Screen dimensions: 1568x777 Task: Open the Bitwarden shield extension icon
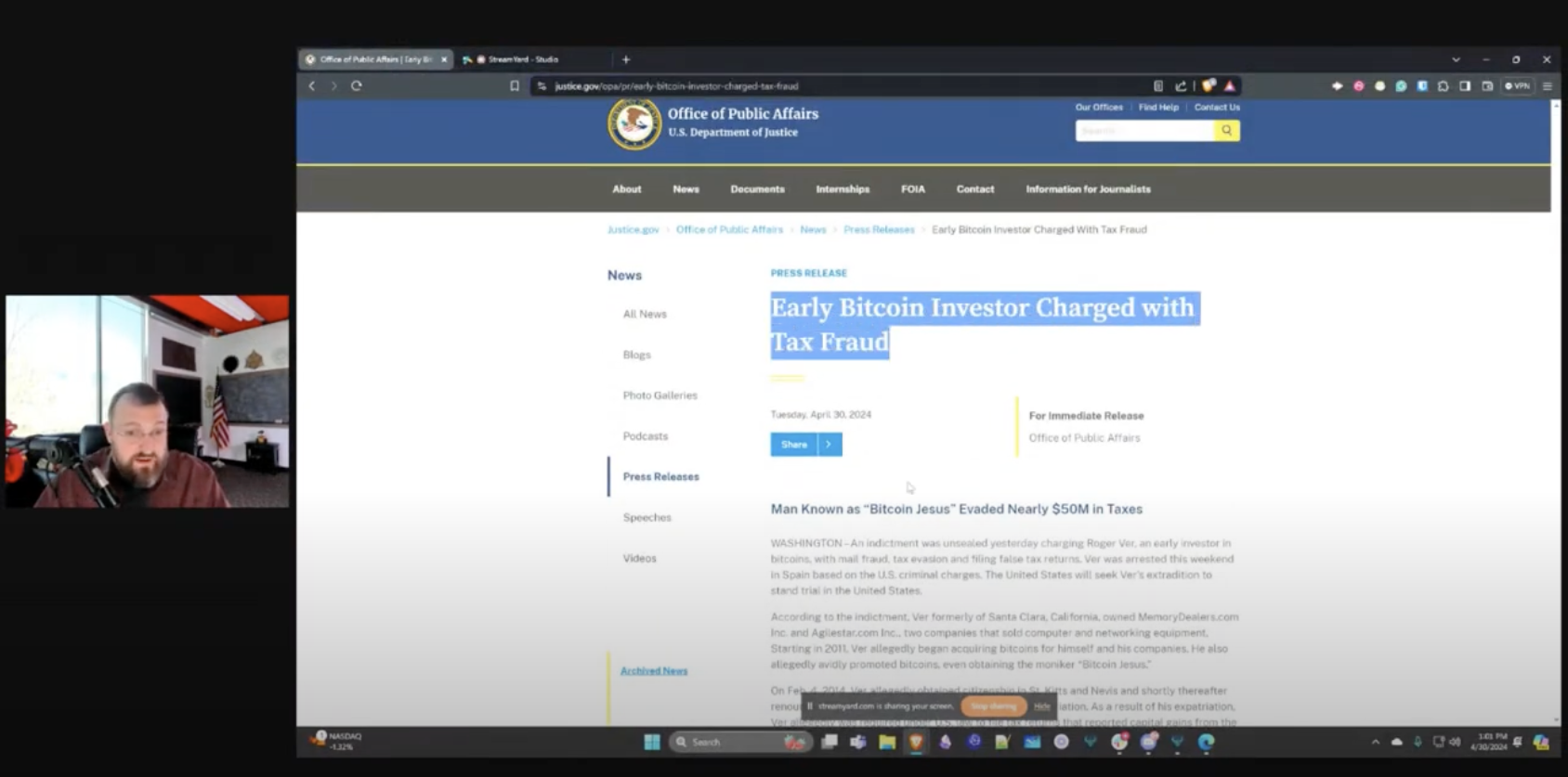pos(1422,85)
